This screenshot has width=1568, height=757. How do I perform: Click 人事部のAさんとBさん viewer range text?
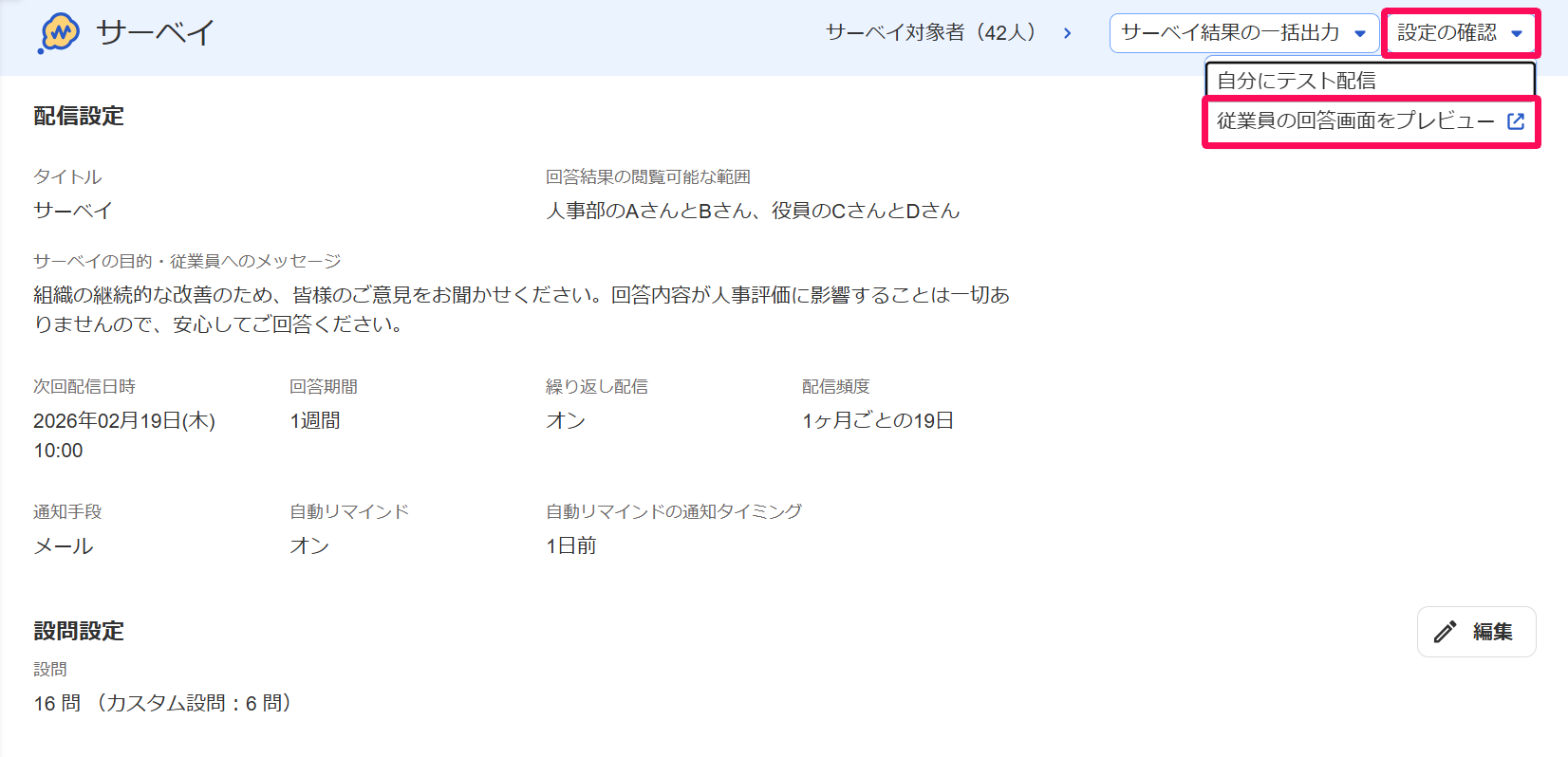[753, 211]
